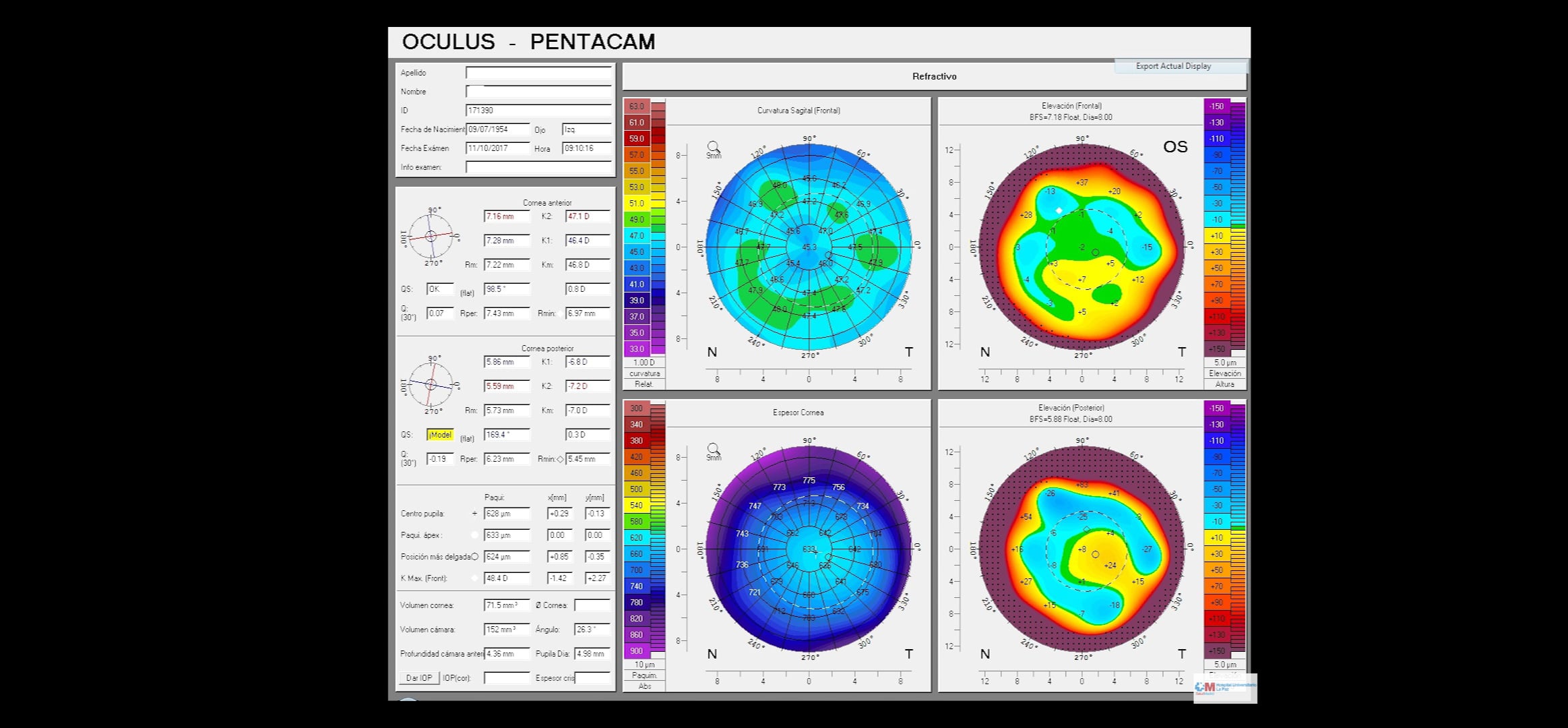Click the Cornea posterior axis compass diagram
Viewport: 1568px width, 728px height.
432,385
